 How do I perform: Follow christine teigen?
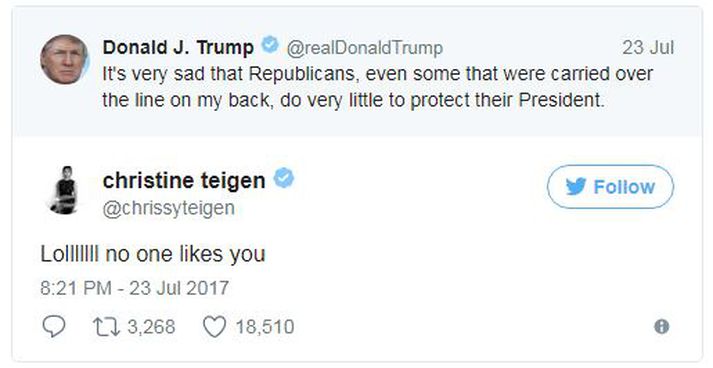(610, 187)
